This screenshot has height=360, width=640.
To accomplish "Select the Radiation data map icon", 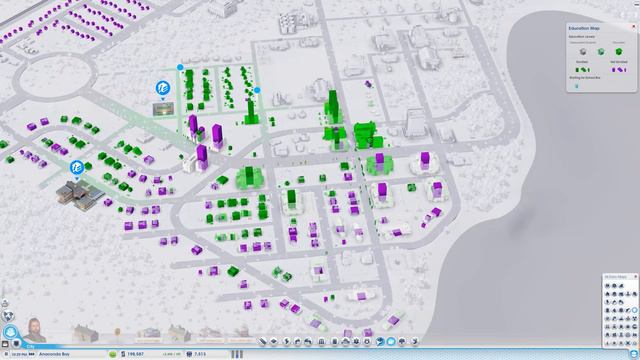I will pos(635,318).
